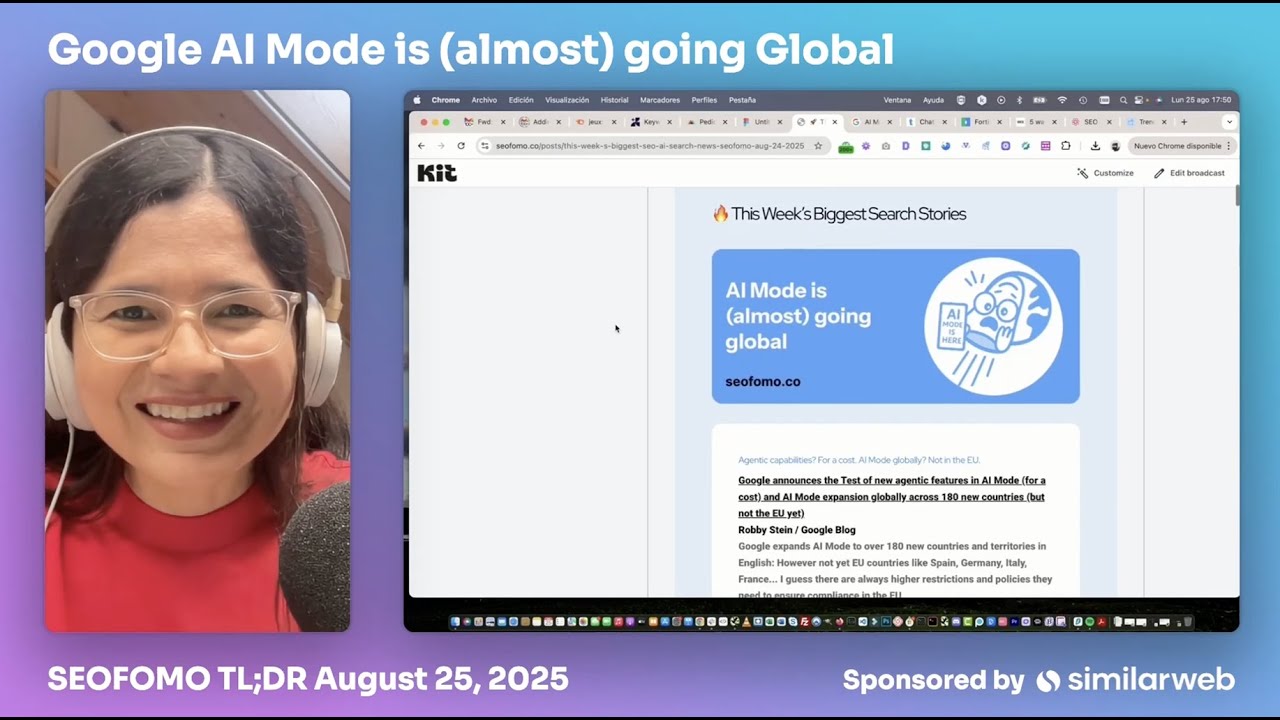Open the Trash in the Dock
This screenshot has width=1280, height=720.
(1187, 622)
